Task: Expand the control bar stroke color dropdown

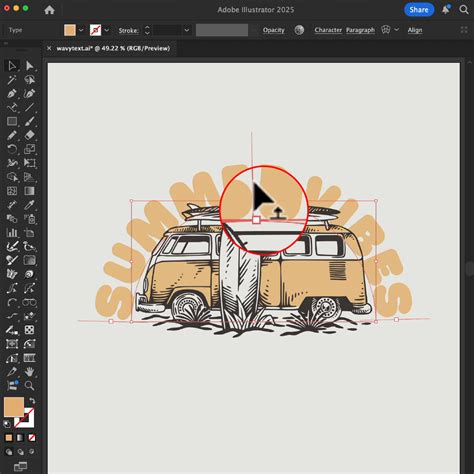Action: coord(107,30)
